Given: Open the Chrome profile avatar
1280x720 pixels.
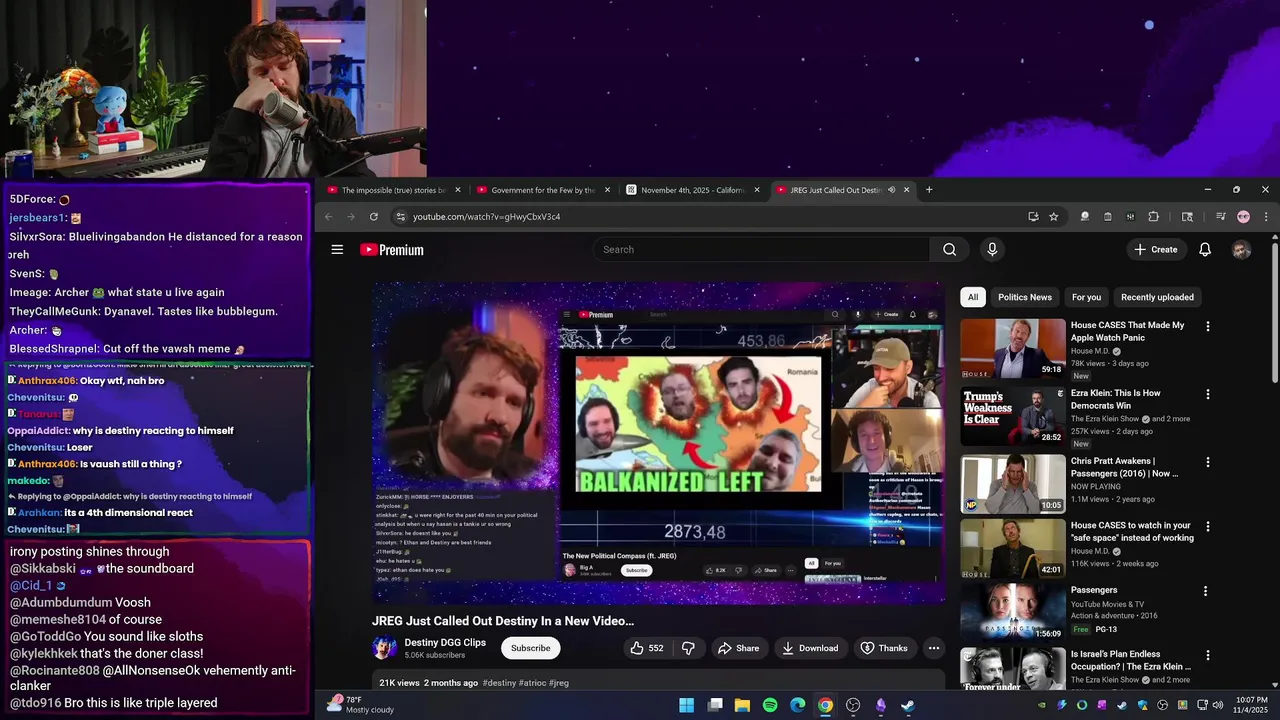Looking at the screenshot, I should pos(1243,217).
